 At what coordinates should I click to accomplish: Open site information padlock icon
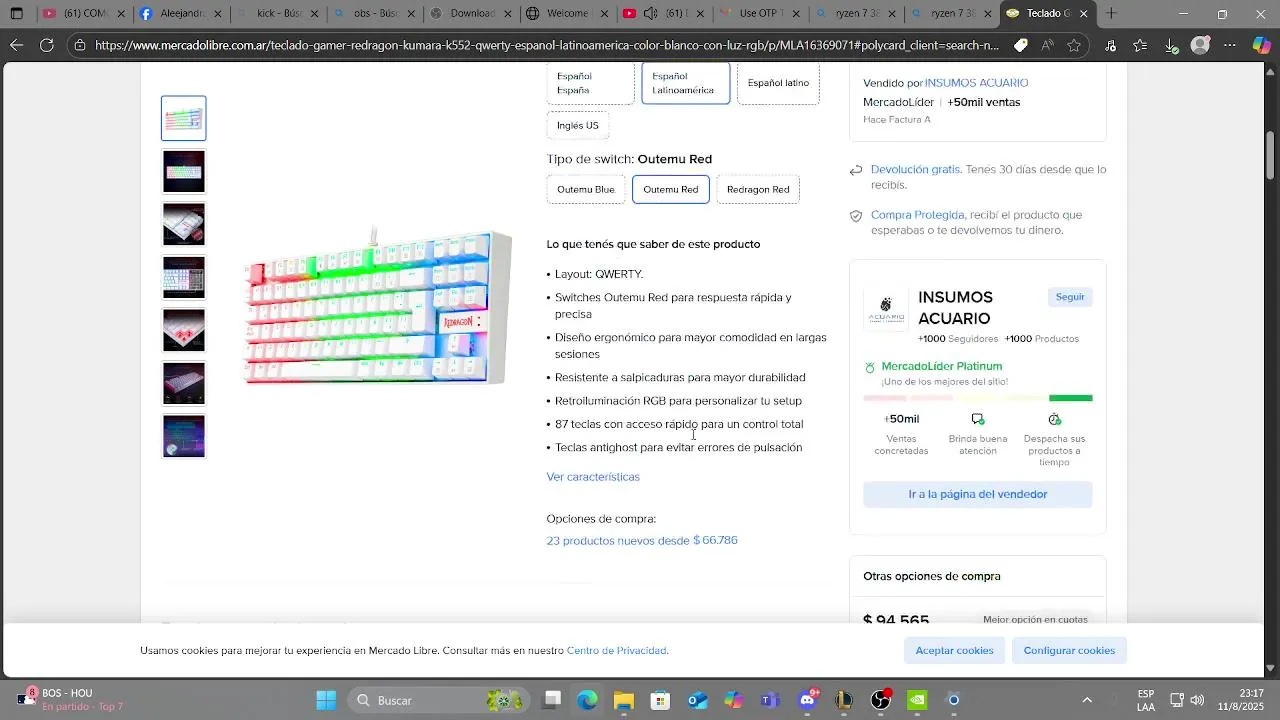(x=80, y=45)
